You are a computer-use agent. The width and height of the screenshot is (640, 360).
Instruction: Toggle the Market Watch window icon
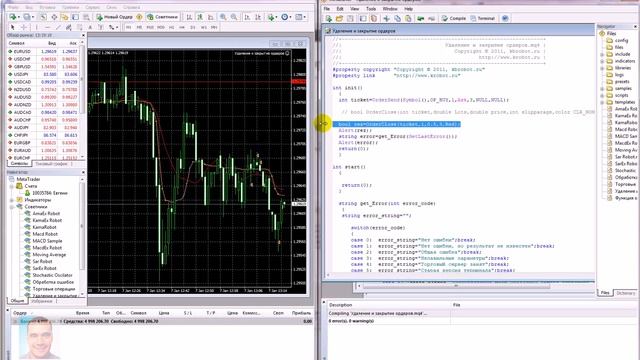coord(43,17)
